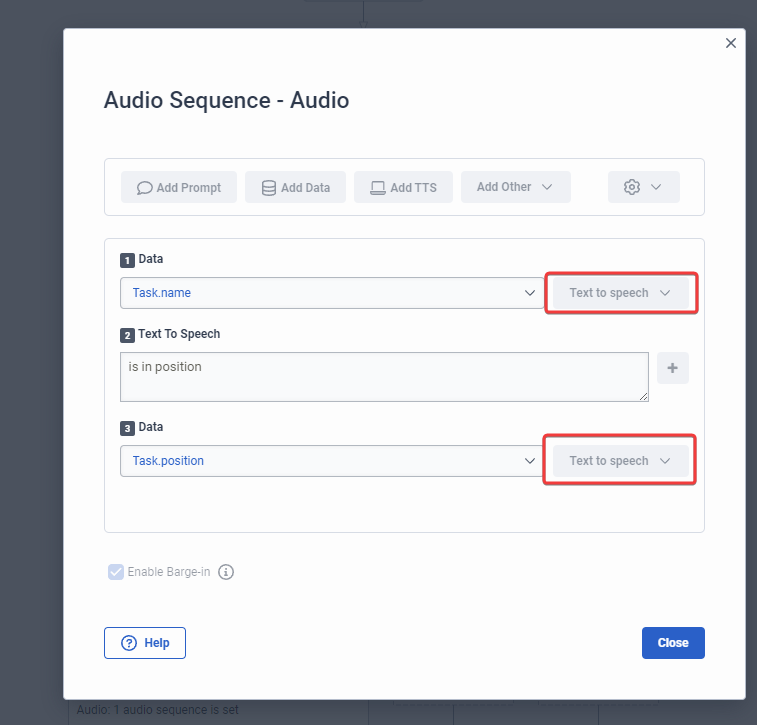Click the Add Prompt button label
The width and height of the screenshot is (757, 725).
[189, 188]
